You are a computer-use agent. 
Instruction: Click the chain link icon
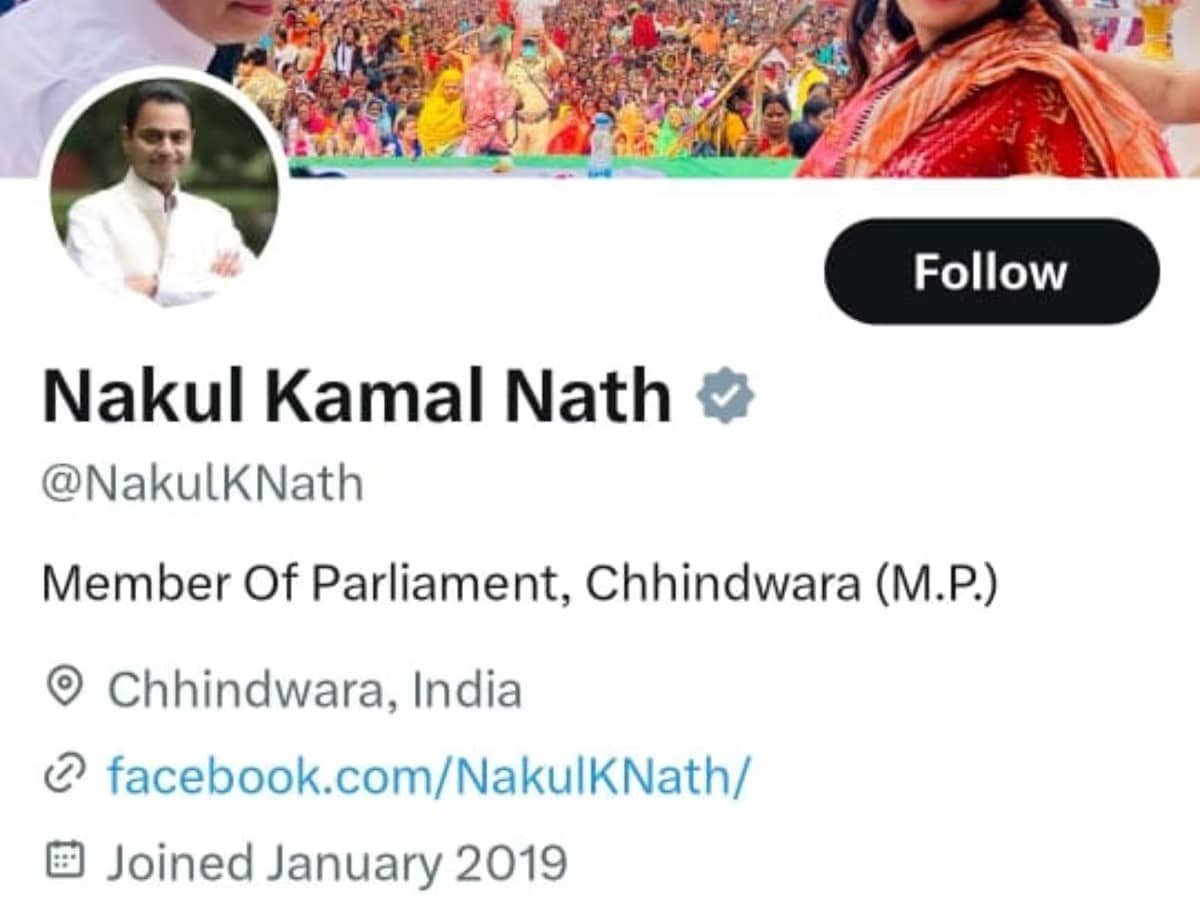pos(65,776)
